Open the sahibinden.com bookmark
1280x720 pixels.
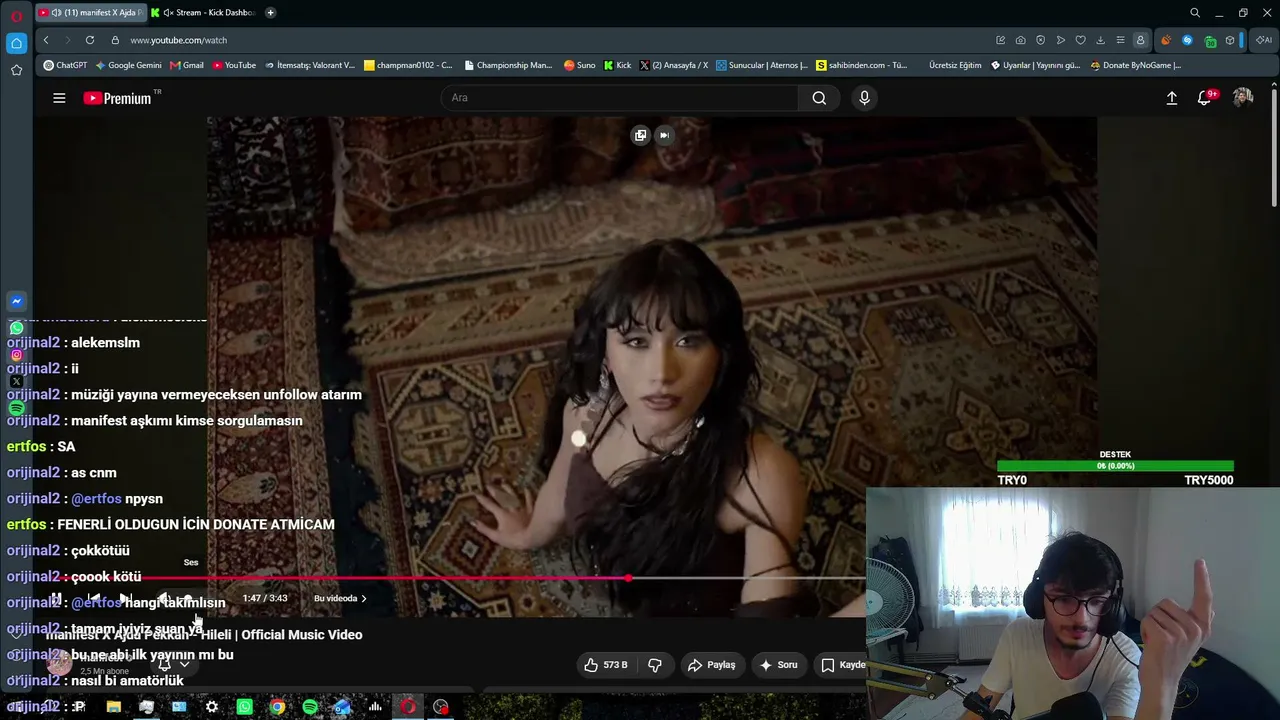[x=862, y=65]
